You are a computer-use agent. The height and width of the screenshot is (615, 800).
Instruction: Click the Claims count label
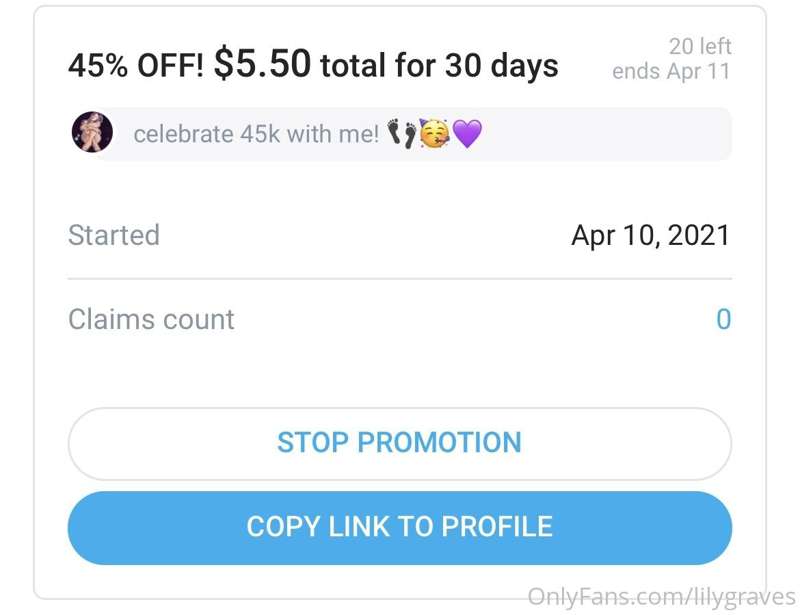(x=151, y=320)
